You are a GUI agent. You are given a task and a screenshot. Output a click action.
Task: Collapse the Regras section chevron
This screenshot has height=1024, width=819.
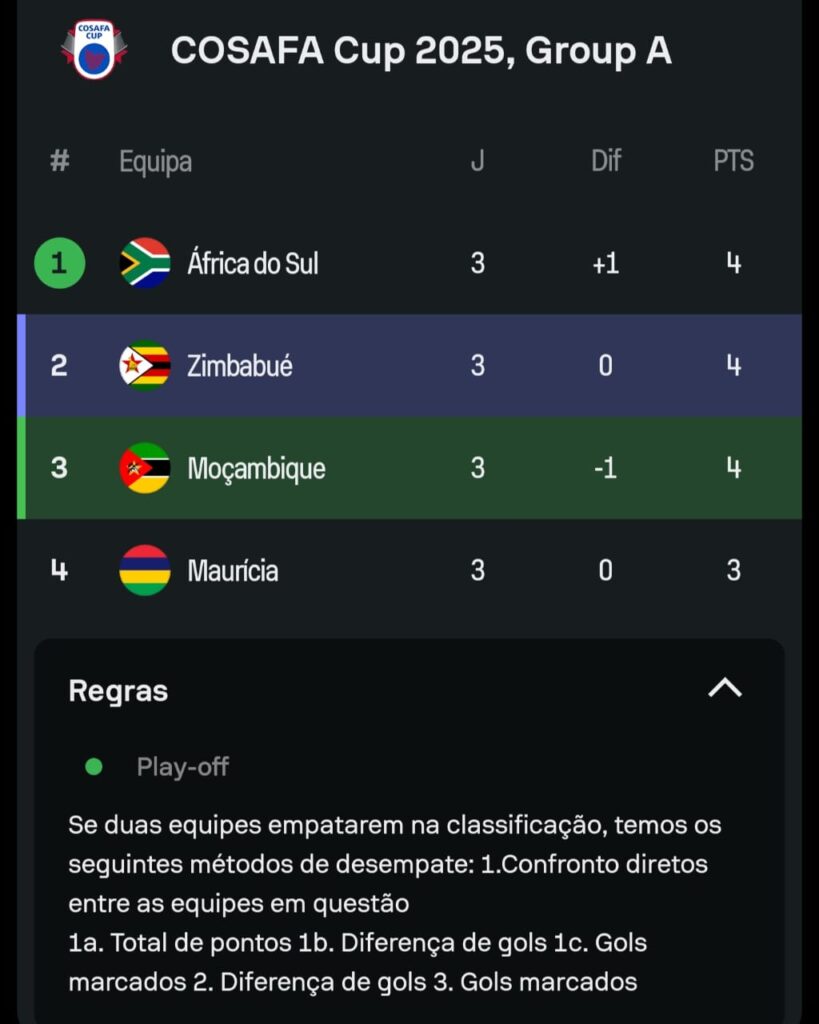[x=726, y=688]
